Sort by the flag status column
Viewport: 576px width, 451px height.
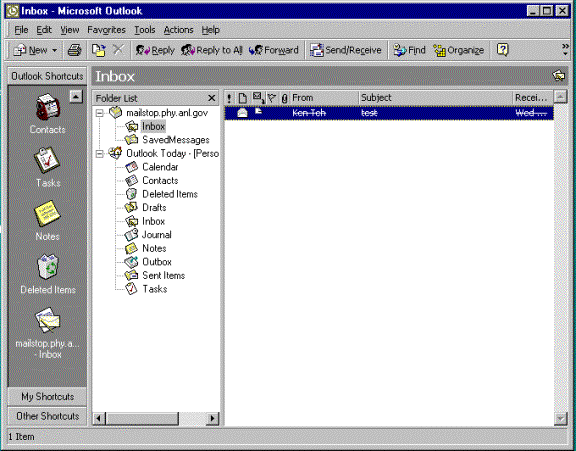pos(272,98)
